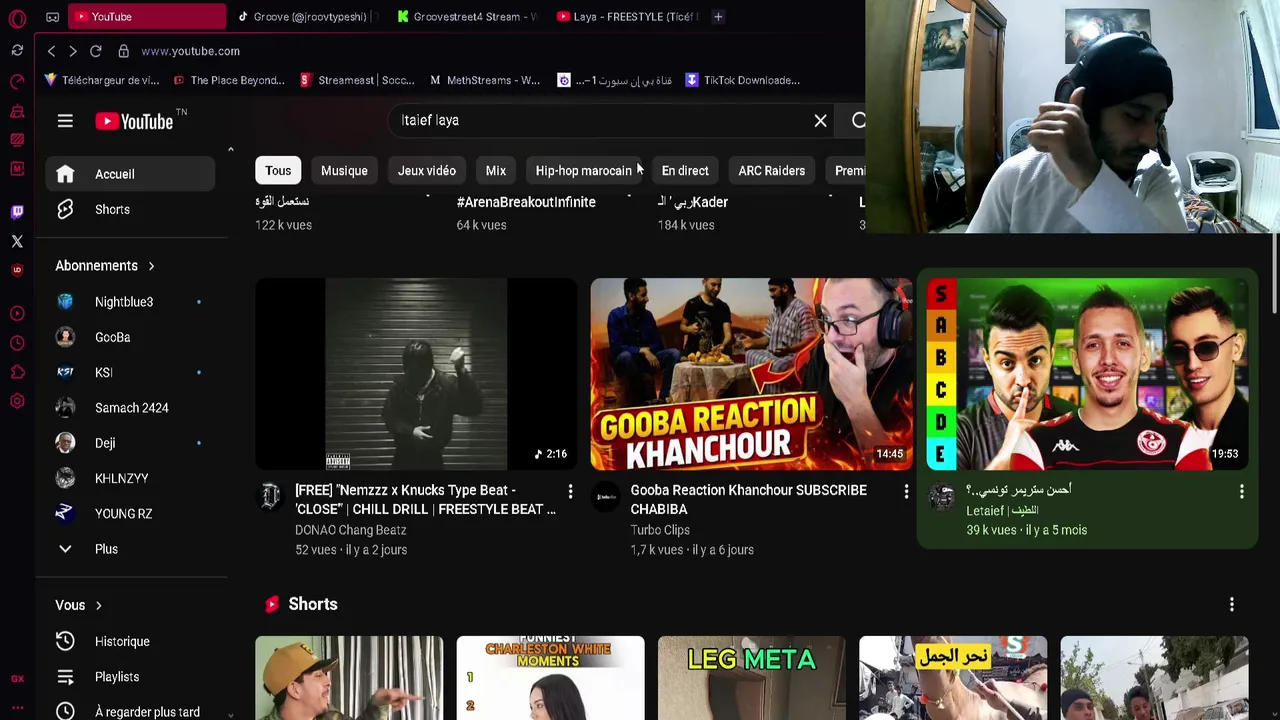Reload the YouTube page
The width and height of the screenshot is (1280, 720).
coord(96,51)
